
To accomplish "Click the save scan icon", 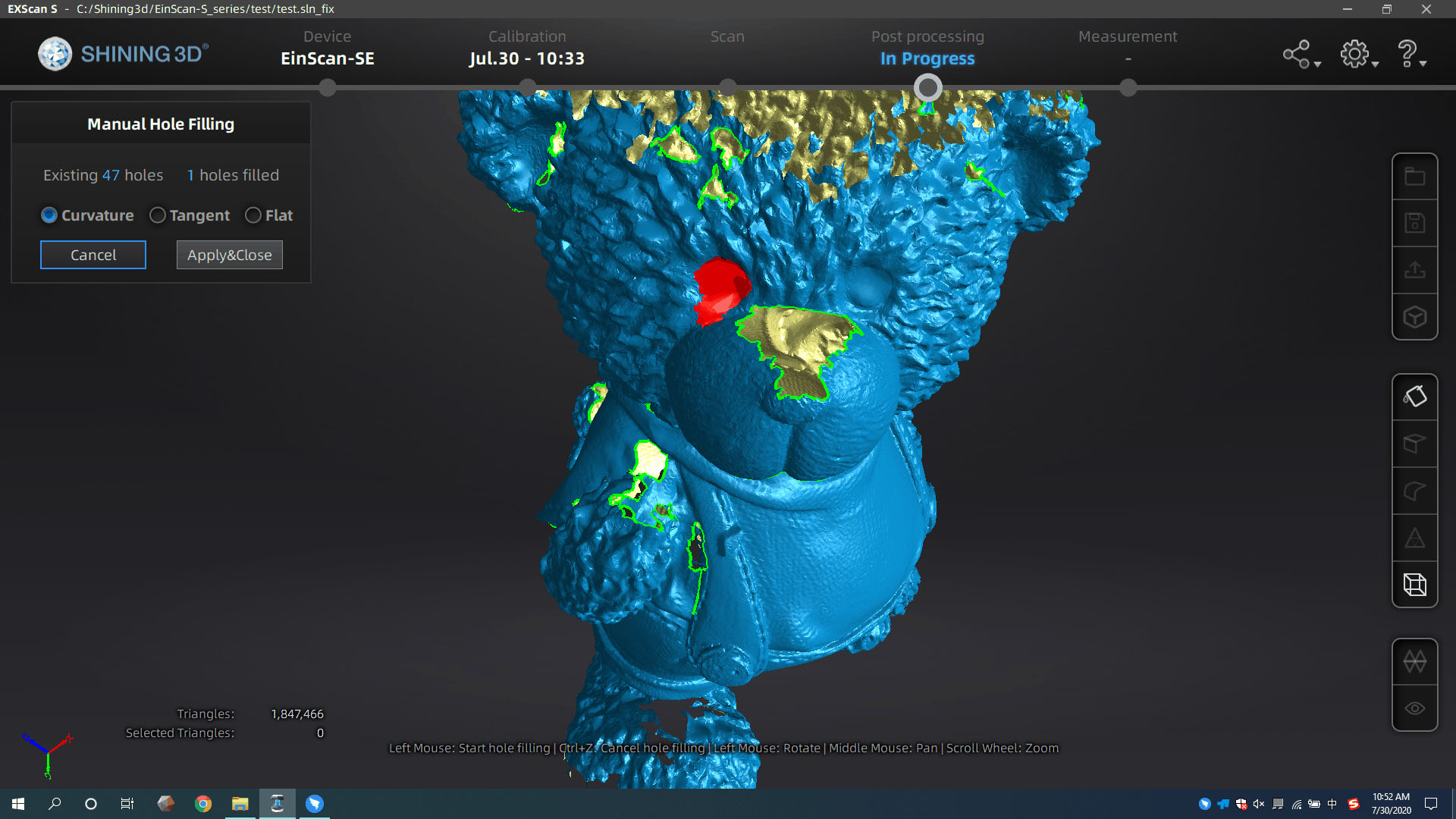I will pos(1414,223).
